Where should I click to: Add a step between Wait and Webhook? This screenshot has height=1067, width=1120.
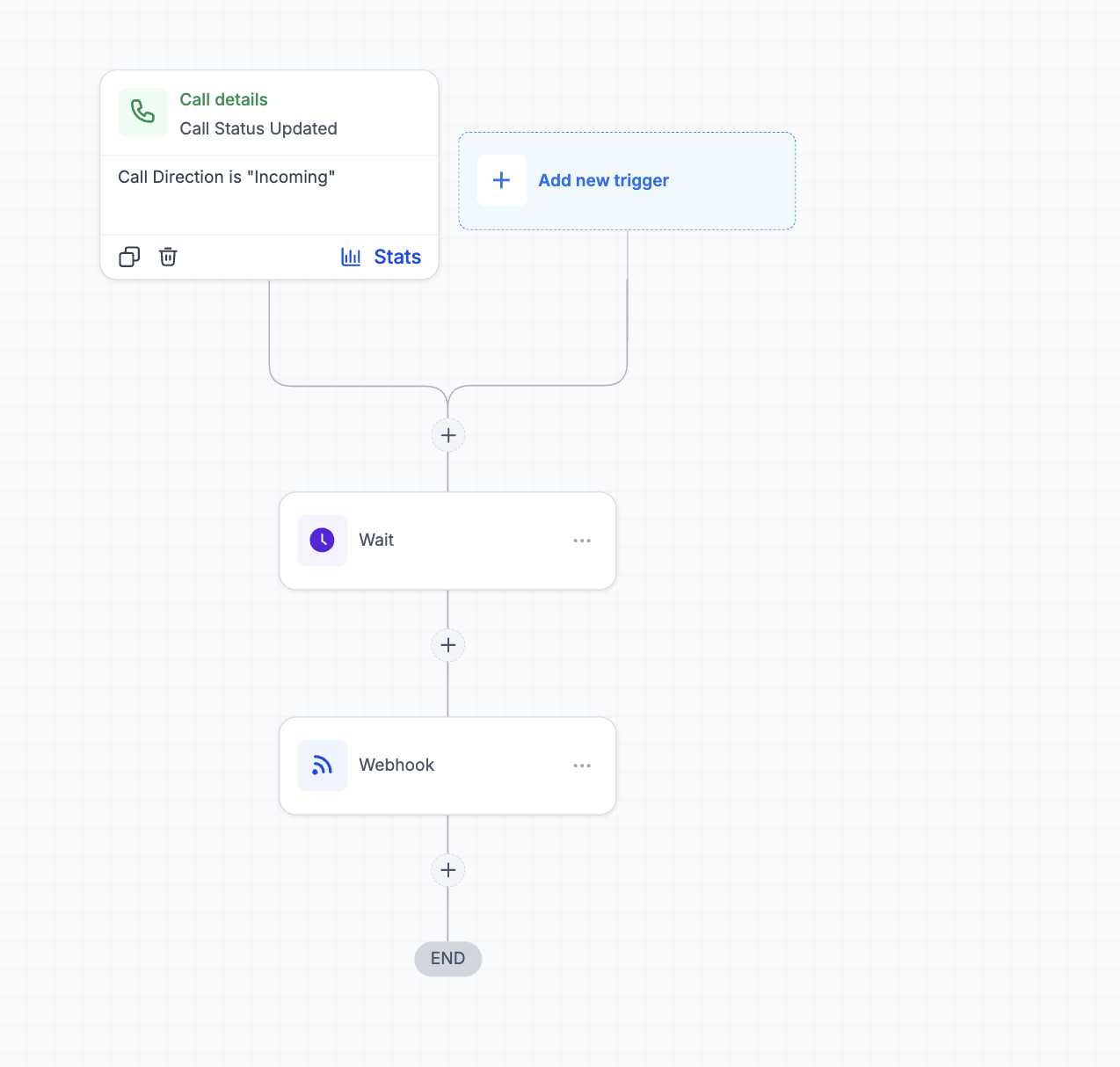[448, 645]
